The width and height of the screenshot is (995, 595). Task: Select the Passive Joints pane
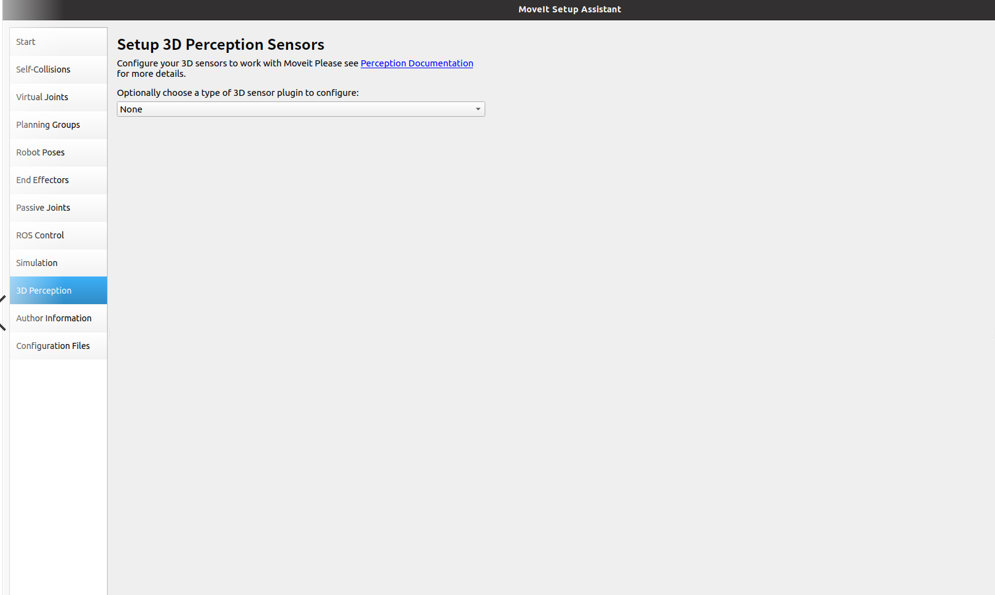pos(57,207)
